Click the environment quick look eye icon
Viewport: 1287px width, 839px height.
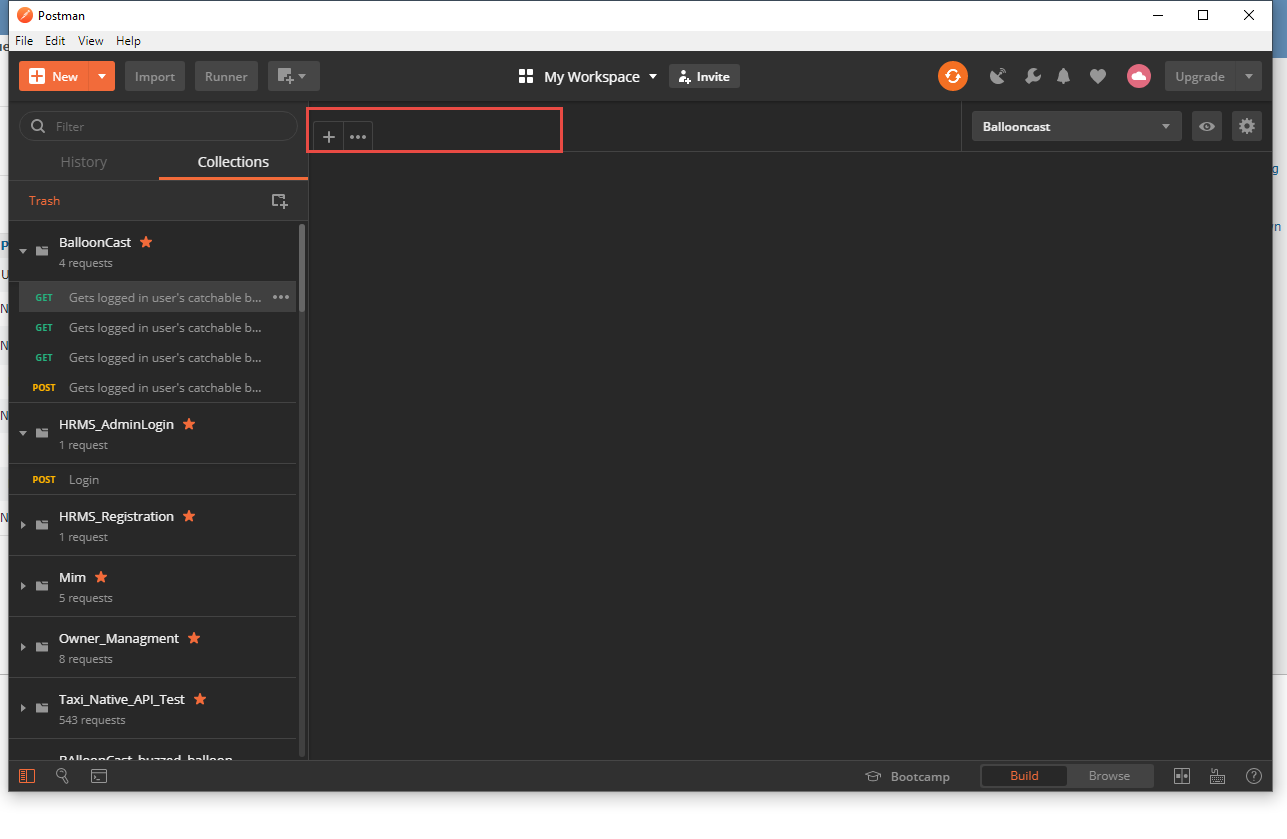(x=1207, y=127)
